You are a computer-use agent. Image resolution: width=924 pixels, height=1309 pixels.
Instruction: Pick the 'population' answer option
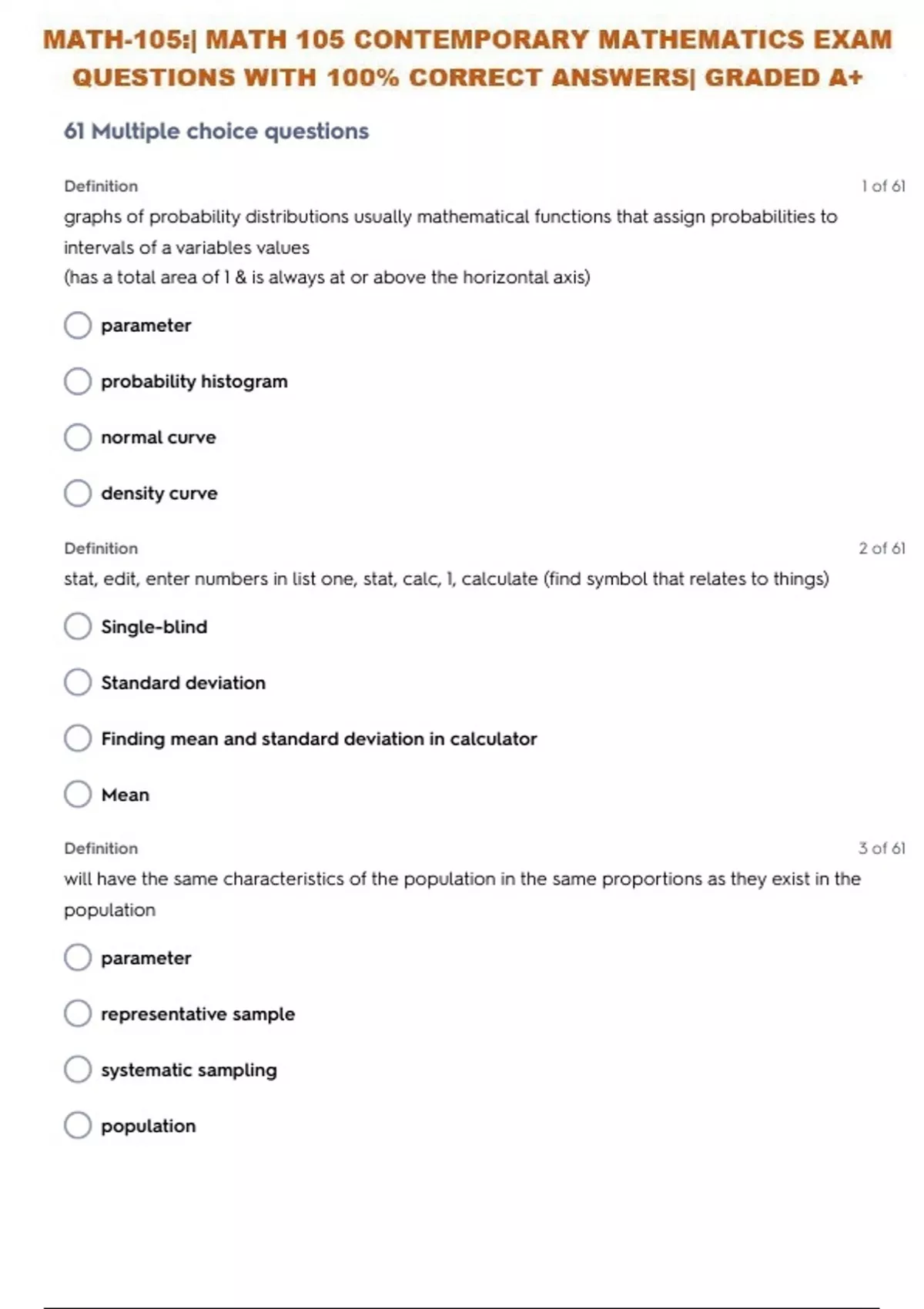78,1125
